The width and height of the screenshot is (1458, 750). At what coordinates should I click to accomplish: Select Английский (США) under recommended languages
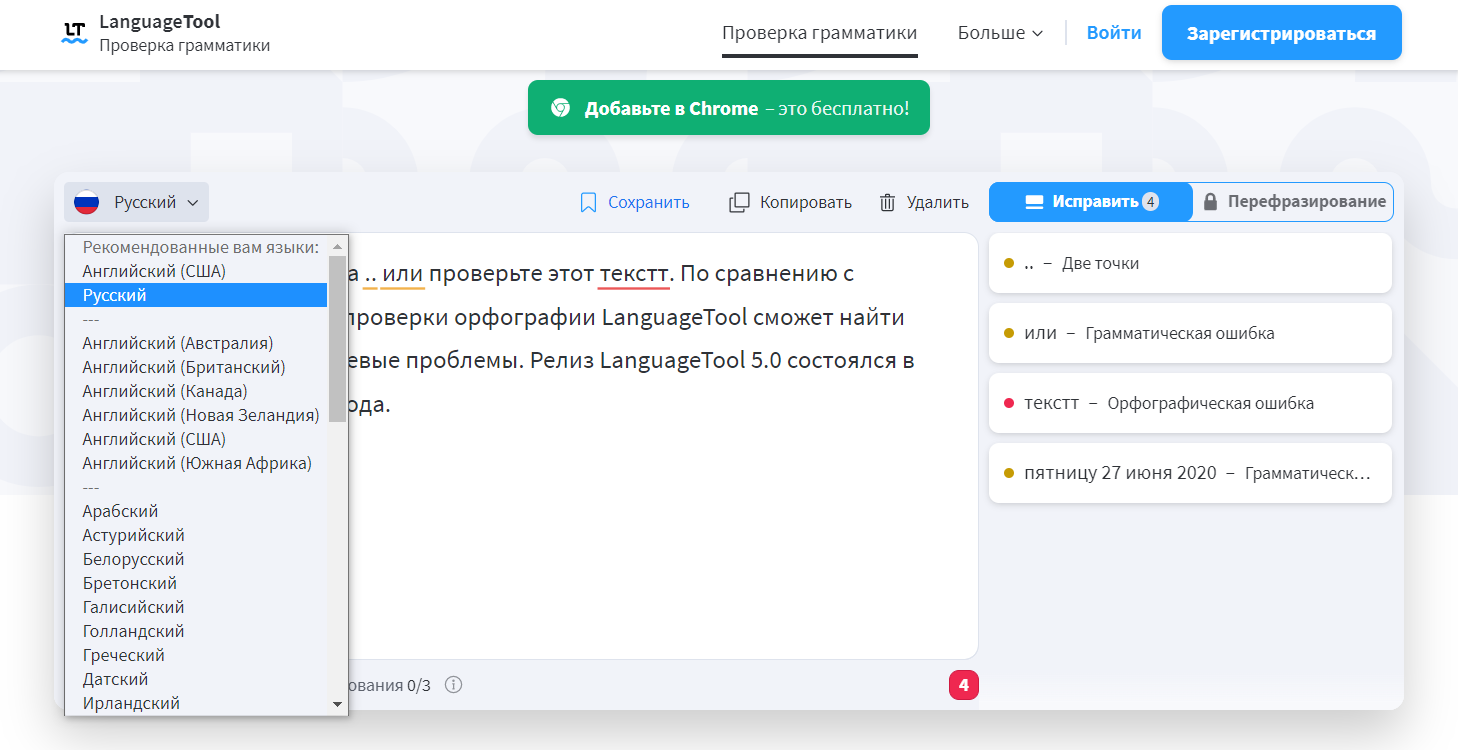pos(196,271)
